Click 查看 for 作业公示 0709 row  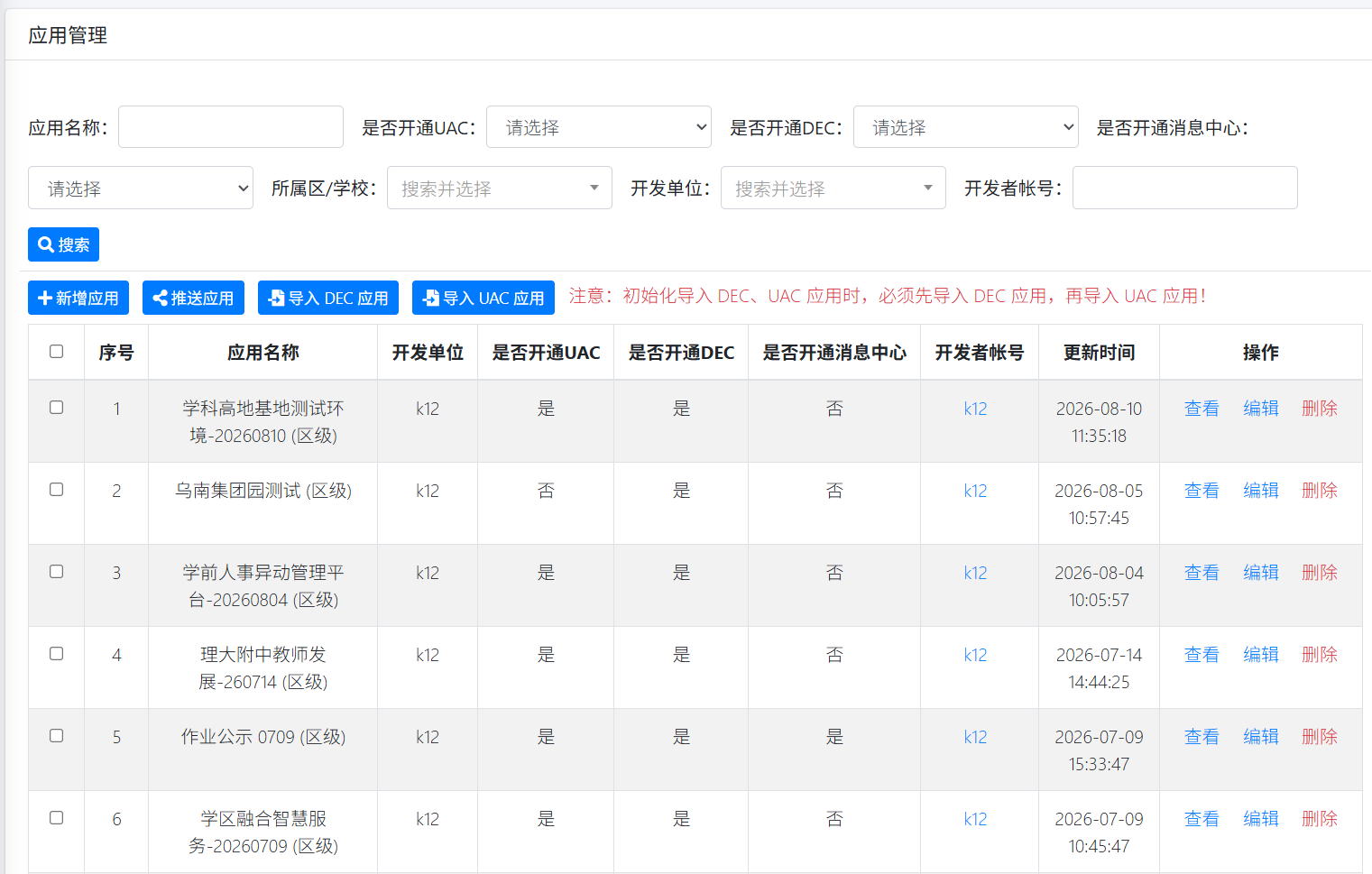pos(1202,737)
